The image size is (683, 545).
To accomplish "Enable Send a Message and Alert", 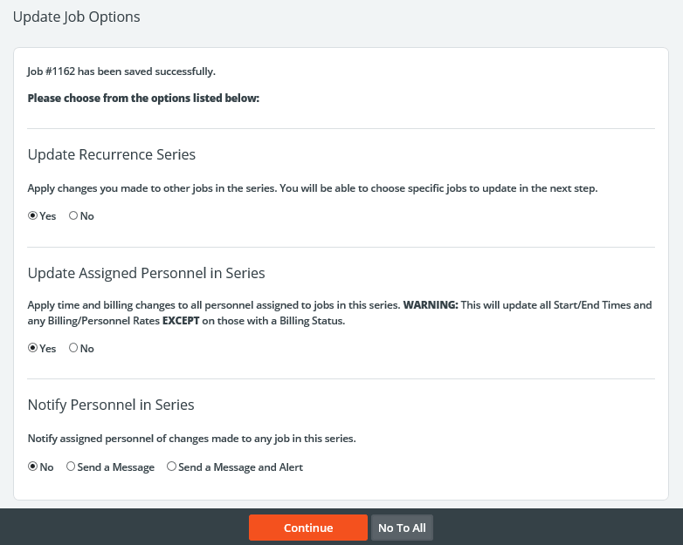I will click(x=172, y=467).
